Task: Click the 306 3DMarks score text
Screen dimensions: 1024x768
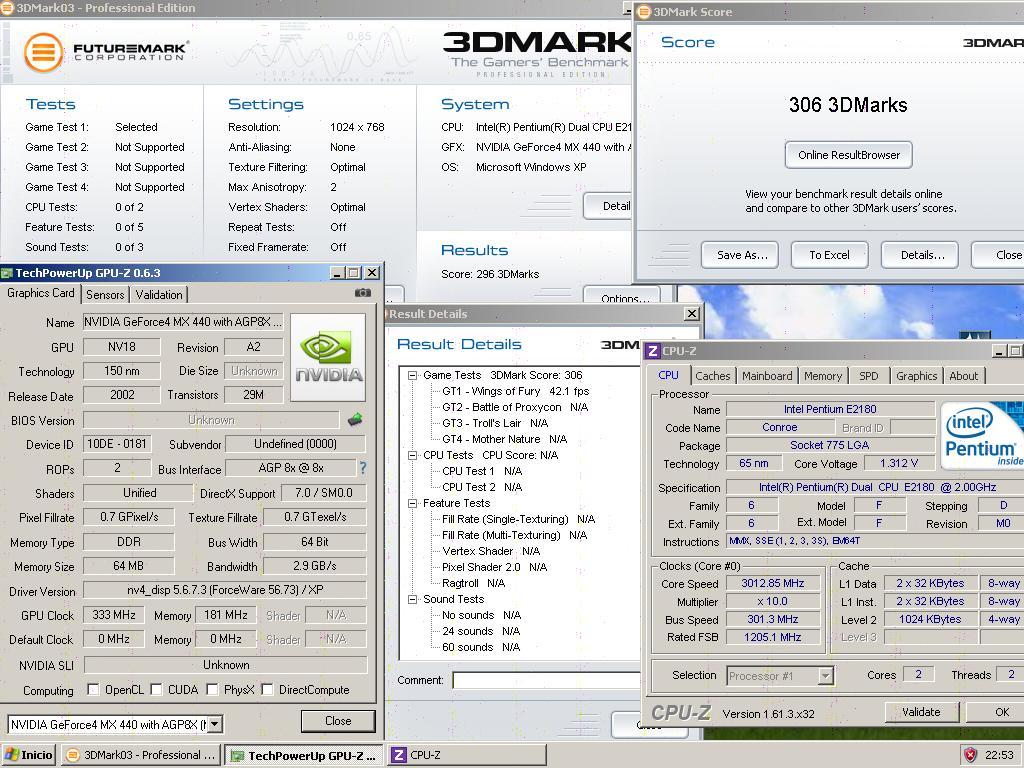Action: pyautogui.click(x=848, y=105)
